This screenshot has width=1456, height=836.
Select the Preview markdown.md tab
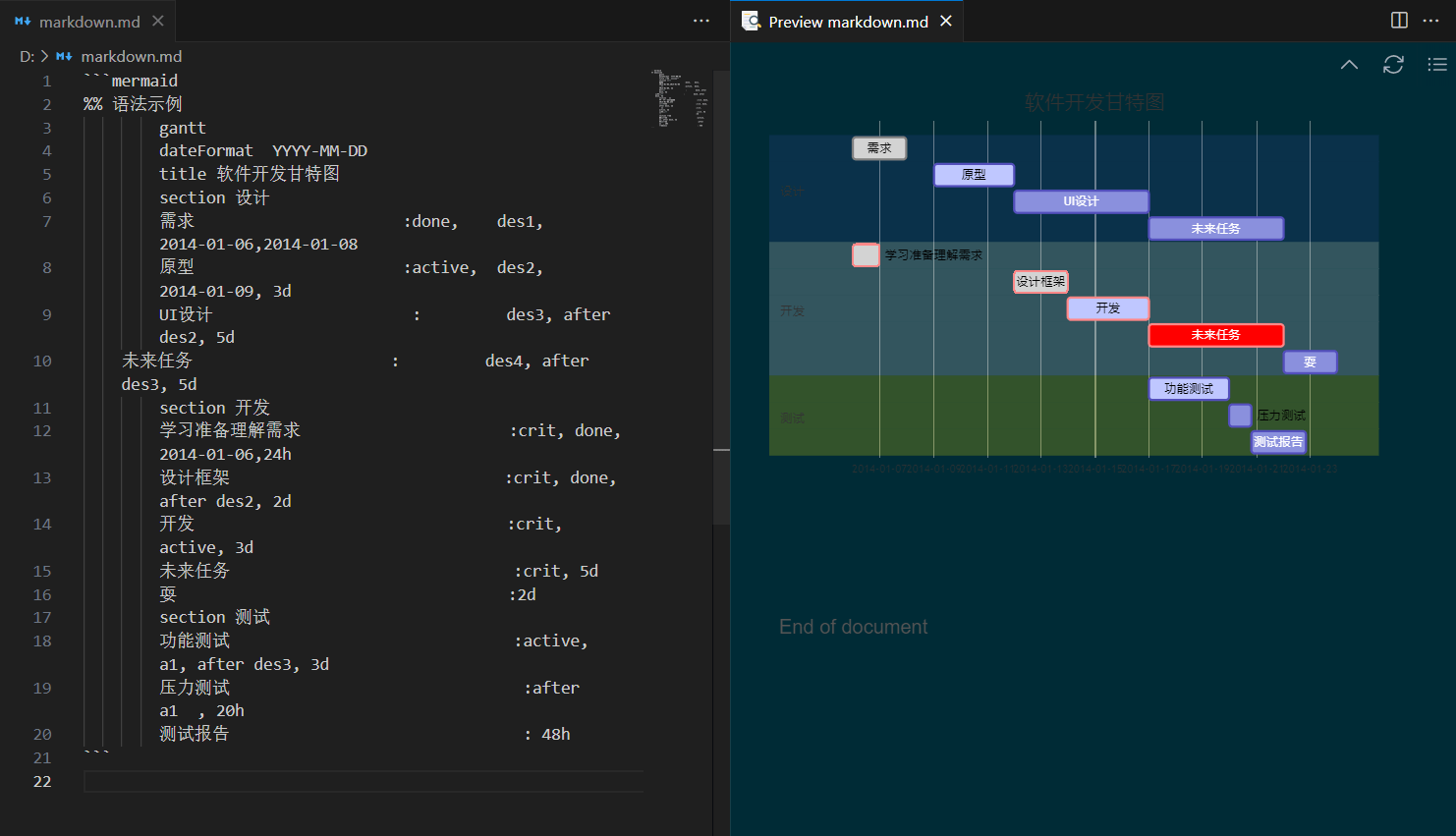(847, 22)
